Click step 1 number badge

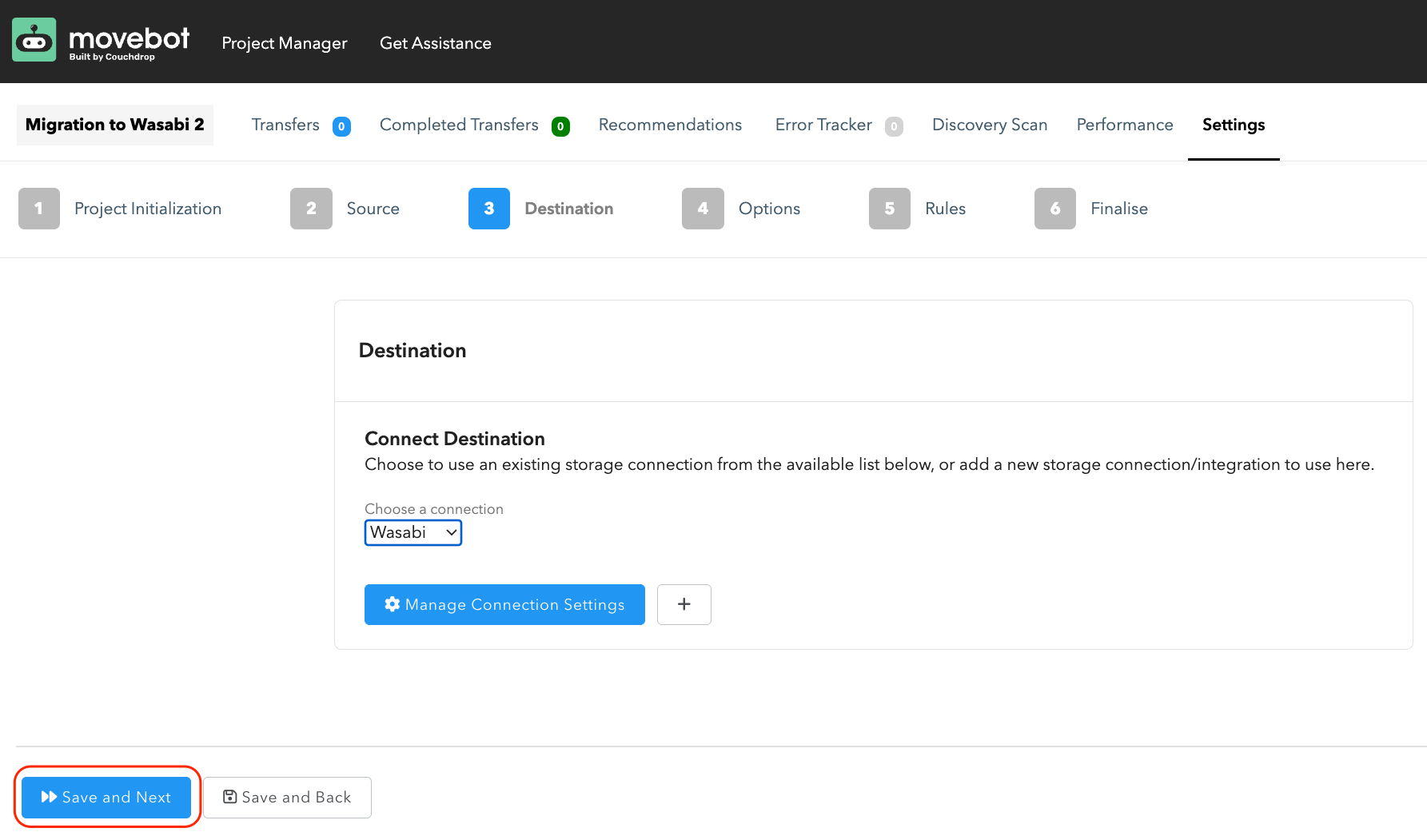[39, 209]
